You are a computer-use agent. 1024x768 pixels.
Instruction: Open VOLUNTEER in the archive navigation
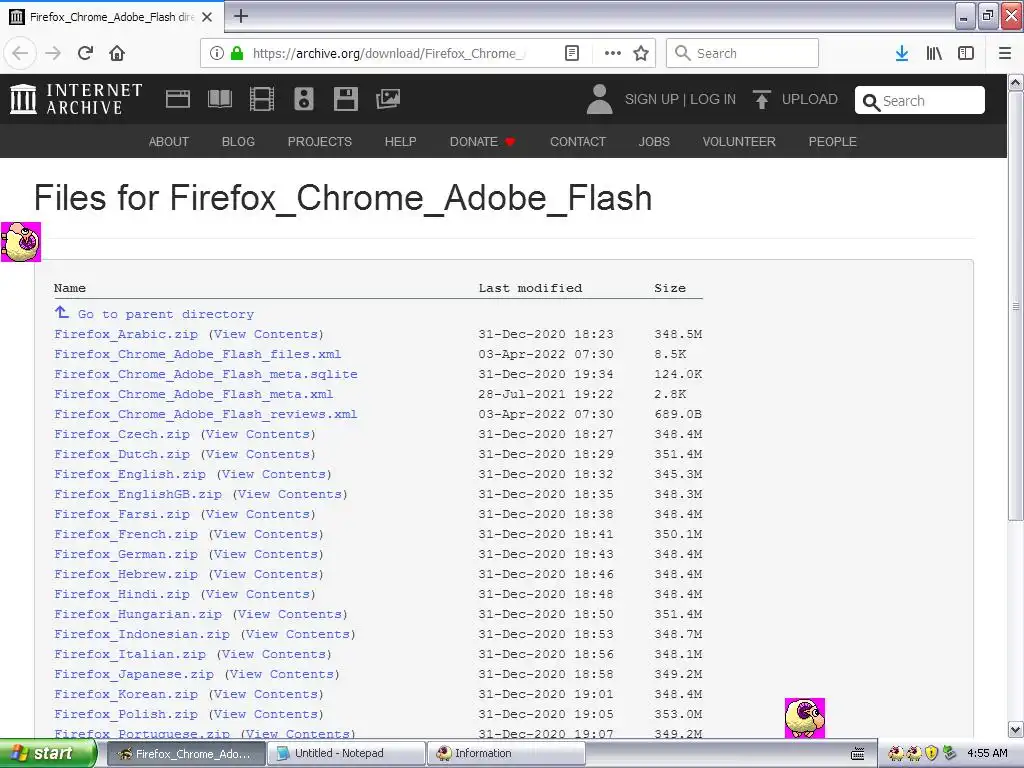pos(739,142)
